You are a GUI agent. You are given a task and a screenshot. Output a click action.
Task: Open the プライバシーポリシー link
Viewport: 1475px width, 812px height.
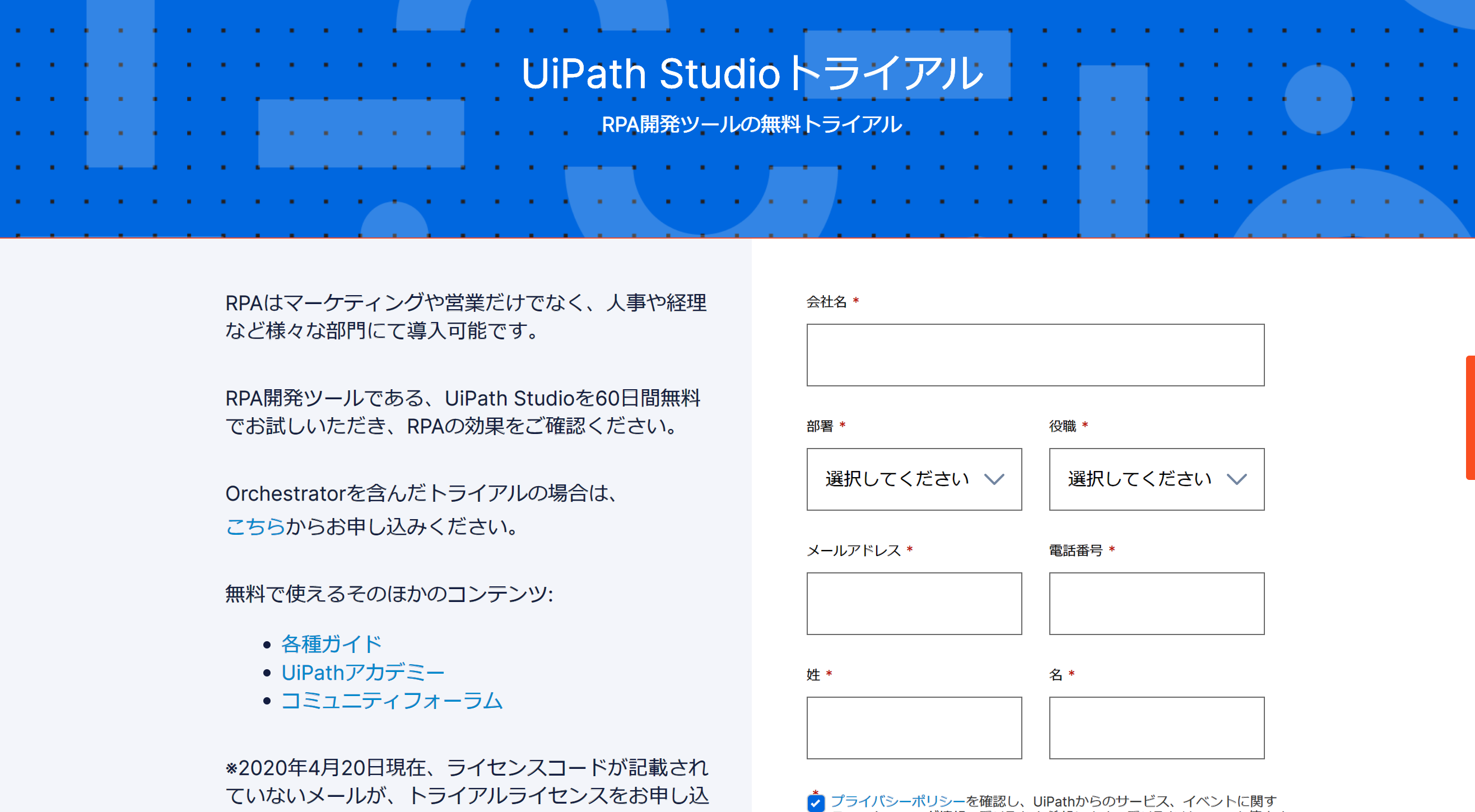(x=897, y=801)
